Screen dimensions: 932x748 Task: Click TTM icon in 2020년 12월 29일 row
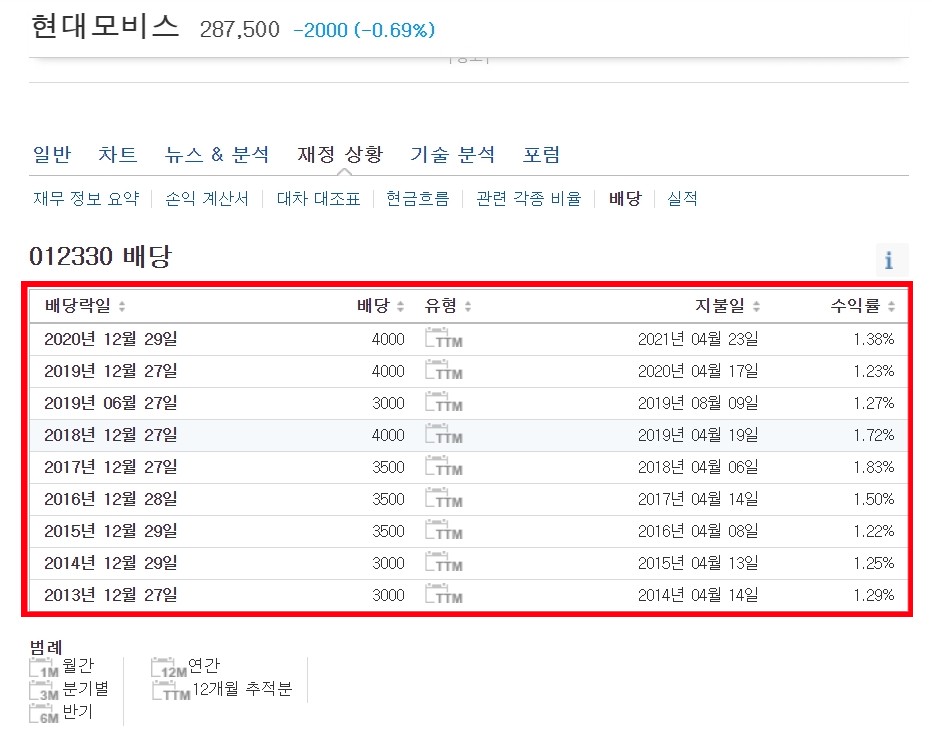[x=443, y=338]
